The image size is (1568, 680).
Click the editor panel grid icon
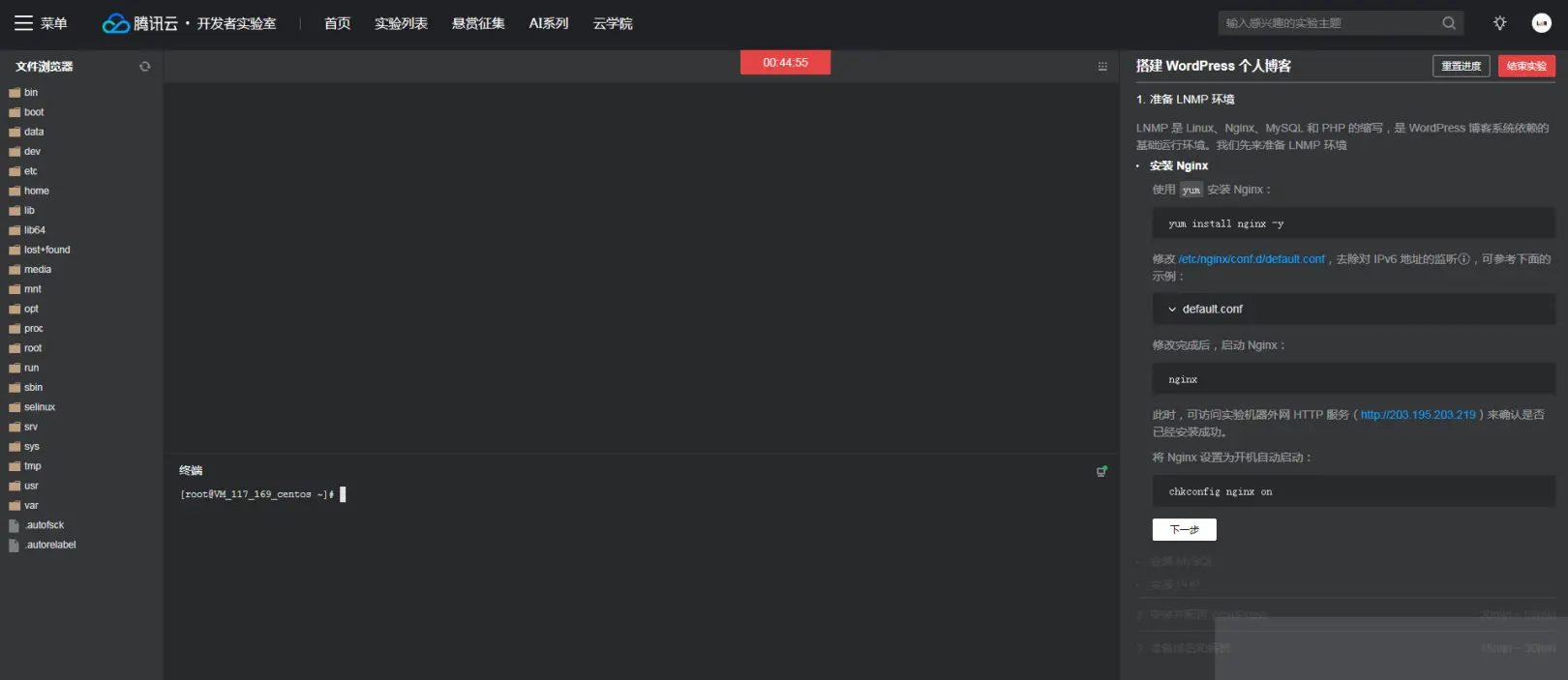tap(1102, 67)
